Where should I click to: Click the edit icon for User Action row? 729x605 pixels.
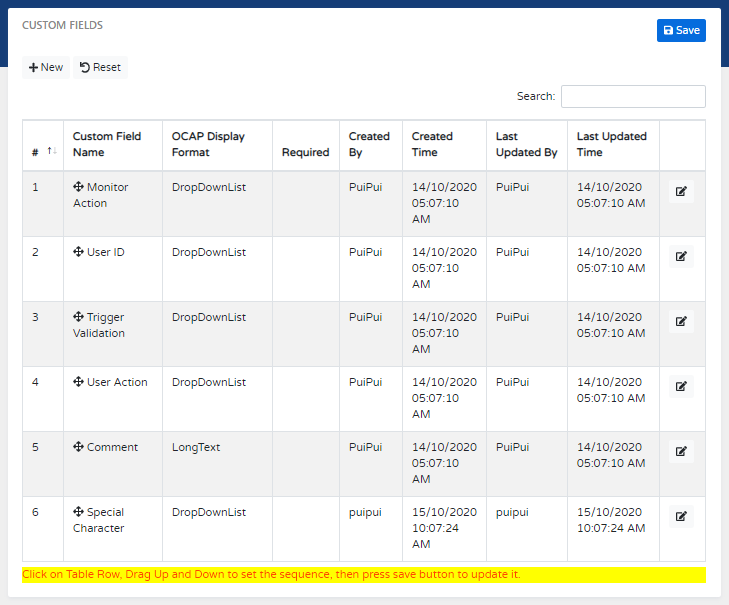(x=681, y=387)
